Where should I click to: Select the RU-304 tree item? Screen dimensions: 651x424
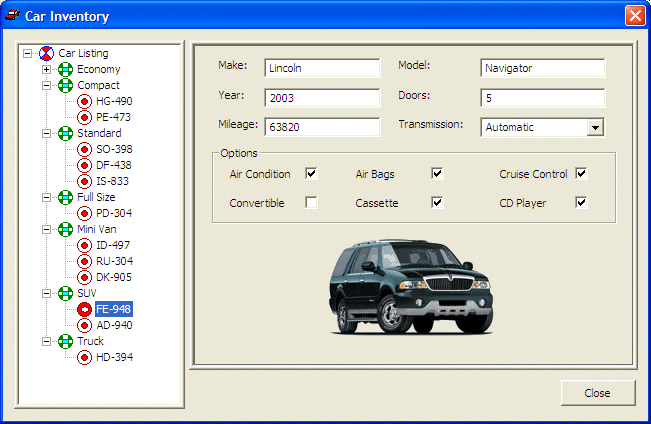[115, 261]
